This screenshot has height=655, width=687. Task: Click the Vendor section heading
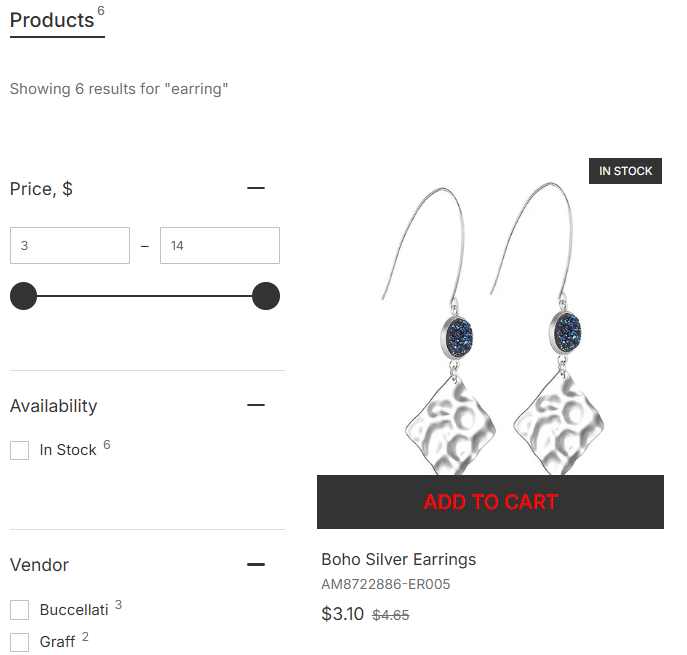coord(39,565)
